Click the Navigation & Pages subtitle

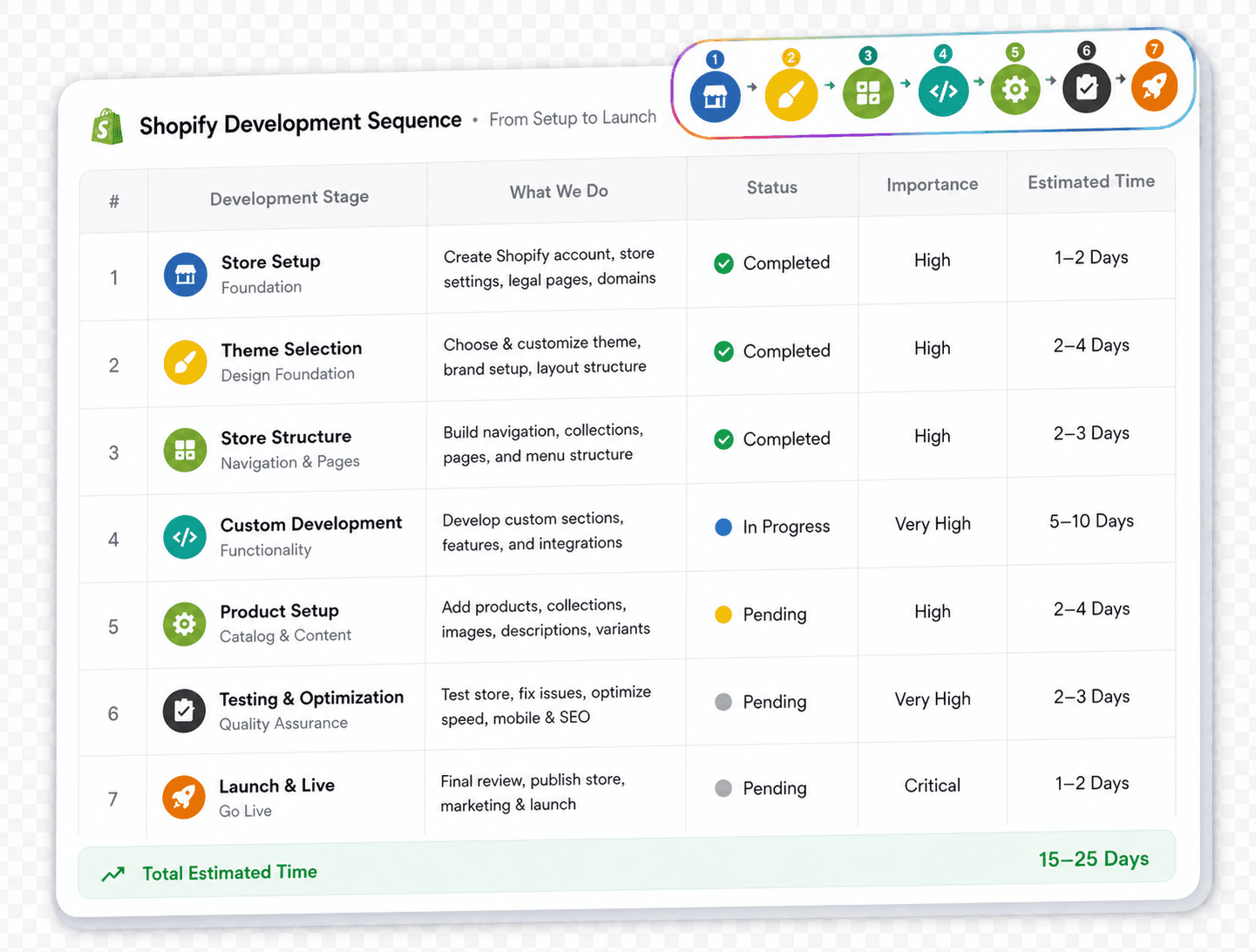click(x=290, y=462)
